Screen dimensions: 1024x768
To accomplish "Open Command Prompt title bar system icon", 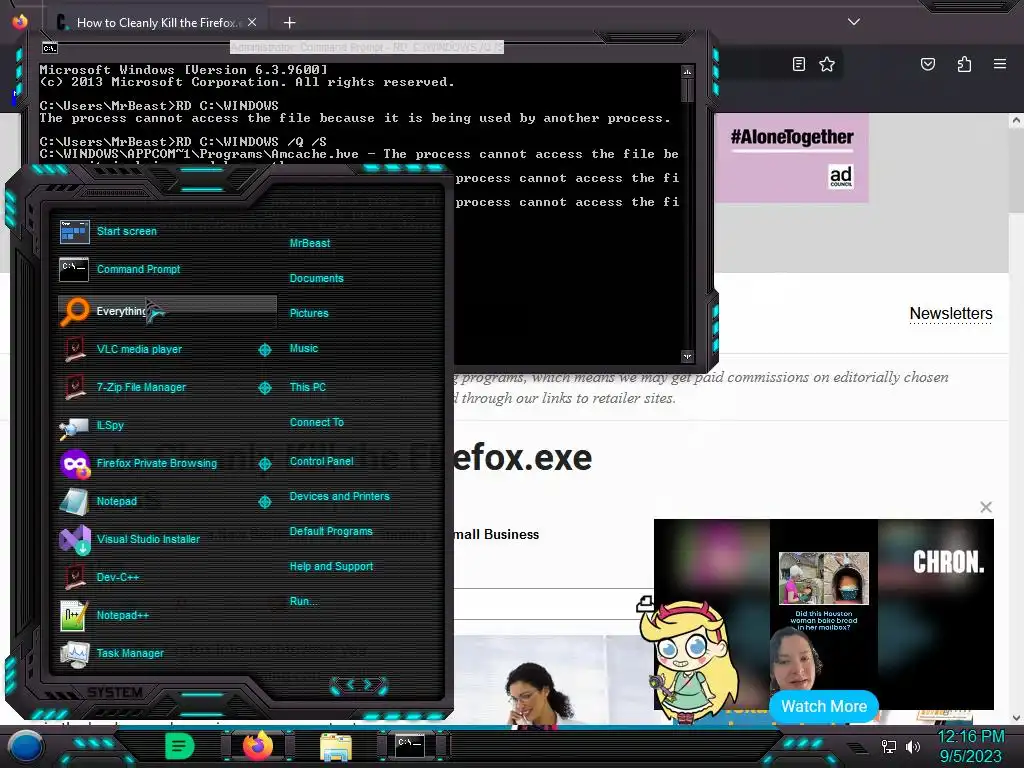I will [x=50, y=48].
